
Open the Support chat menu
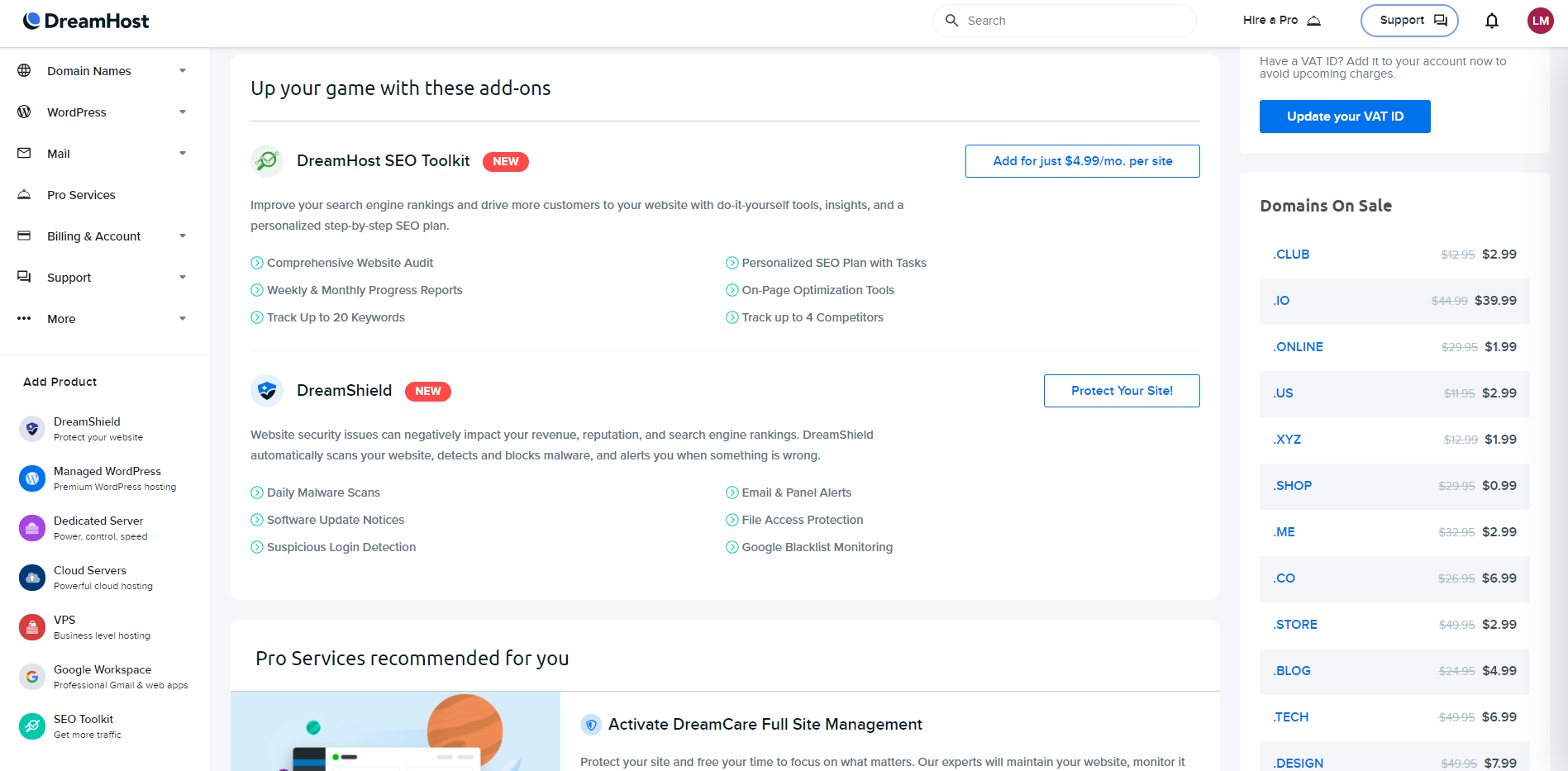[1409, 20]
